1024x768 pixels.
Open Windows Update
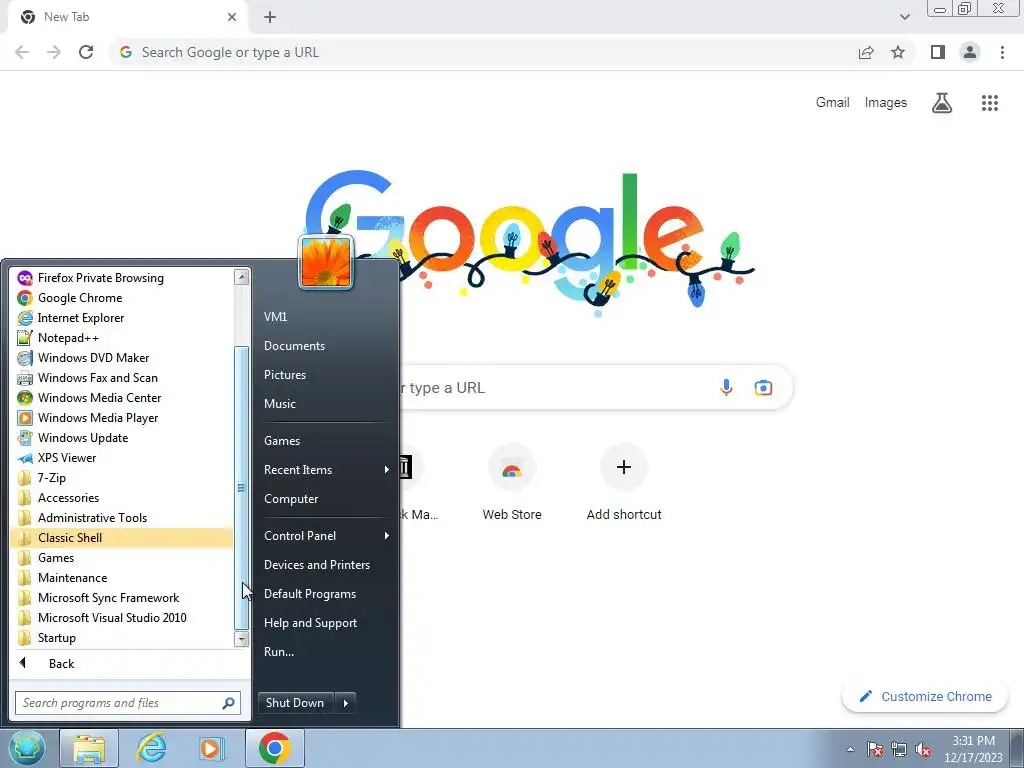pos(121,438)
